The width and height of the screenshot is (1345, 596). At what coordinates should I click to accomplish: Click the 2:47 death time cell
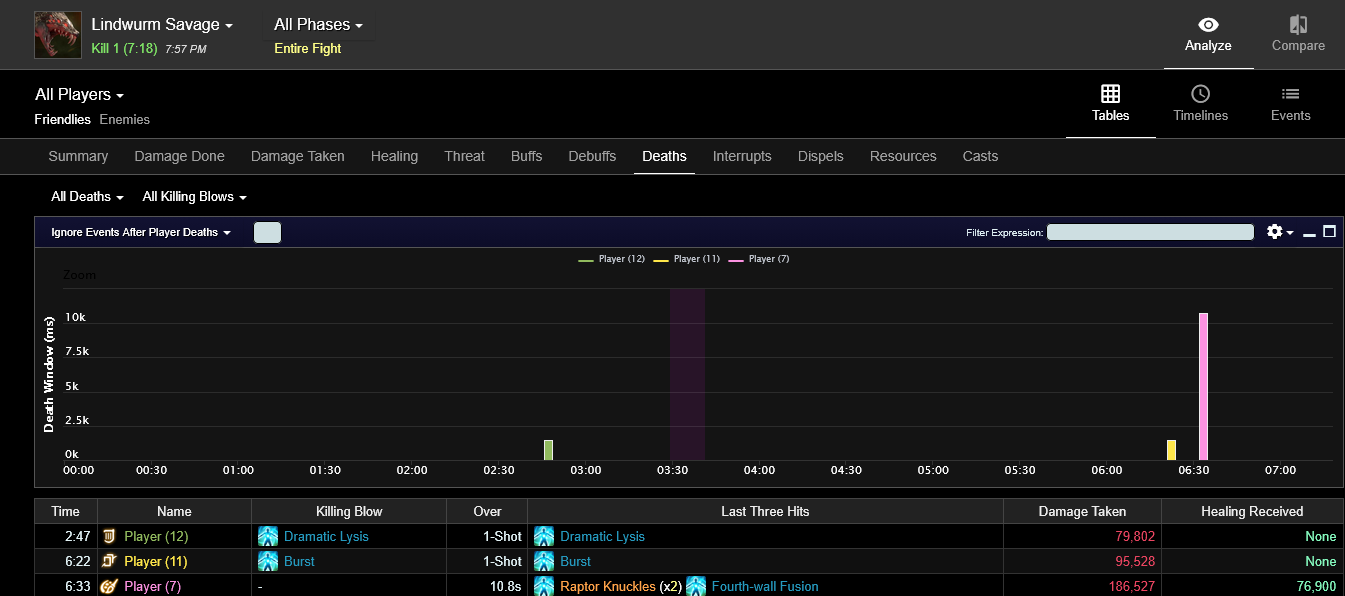pyautogui.click(x=66, y=537)
